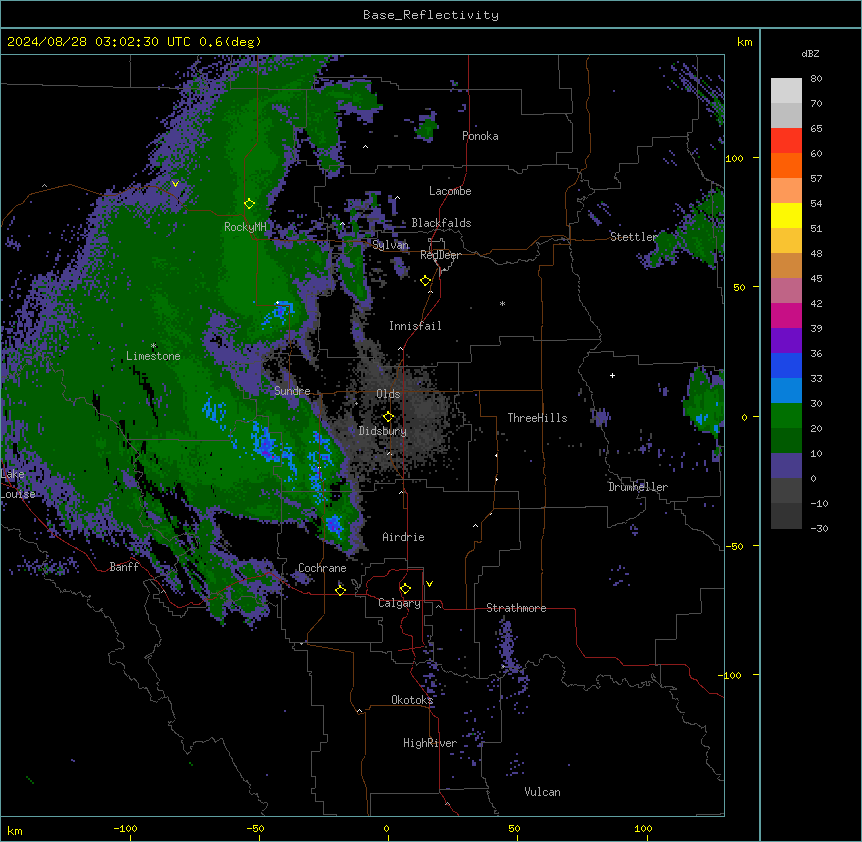Pick the yellow 54 dBZ color swatch

click(x=786, y=215)
